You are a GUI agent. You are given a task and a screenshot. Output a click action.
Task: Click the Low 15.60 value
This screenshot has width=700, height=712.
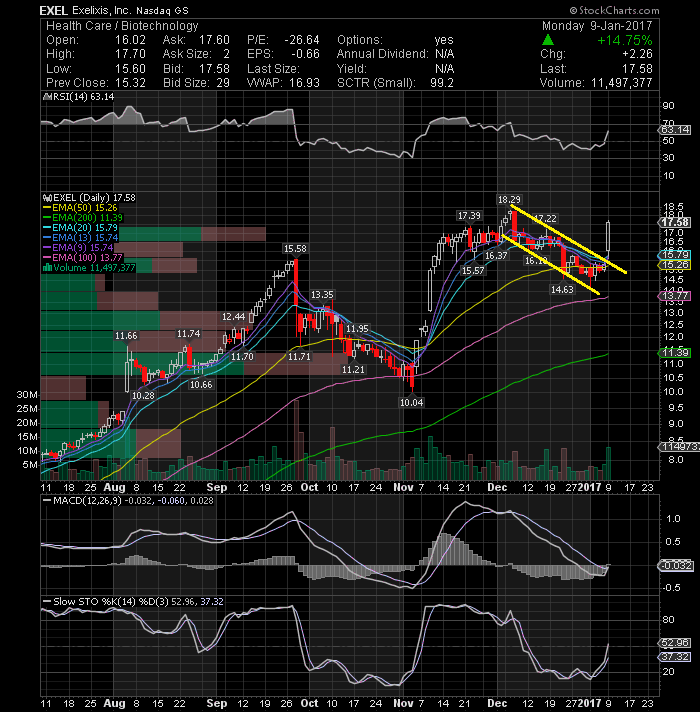coord(130,69)
